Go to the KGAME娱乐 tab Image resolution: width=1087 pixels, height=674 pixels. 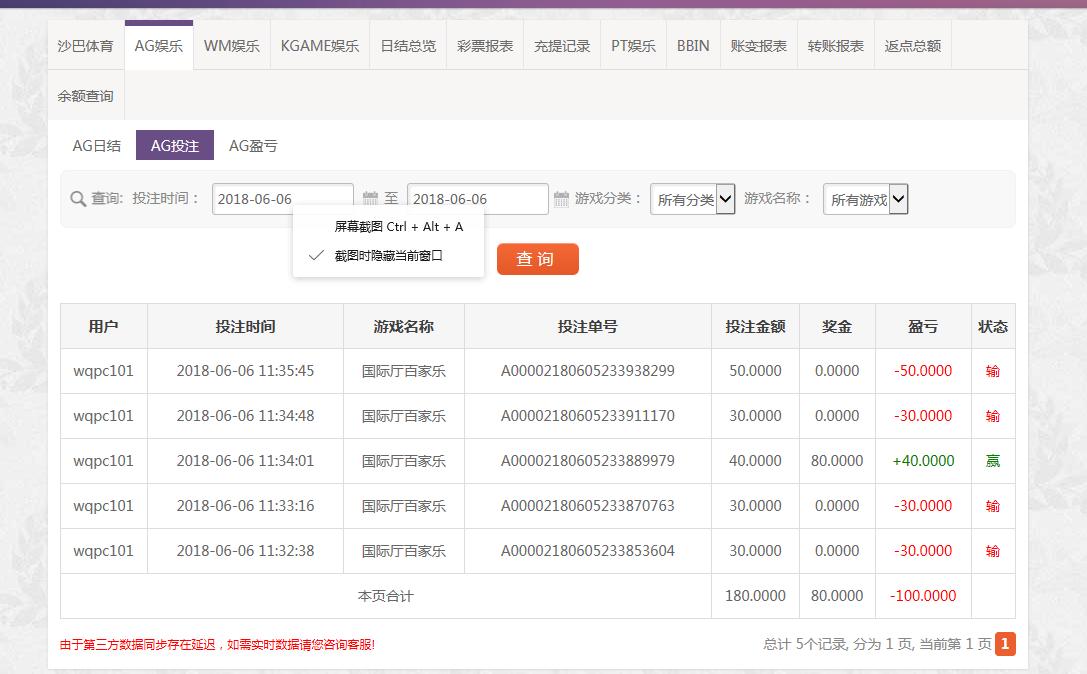pyautogui.click(x=319, y=46)
